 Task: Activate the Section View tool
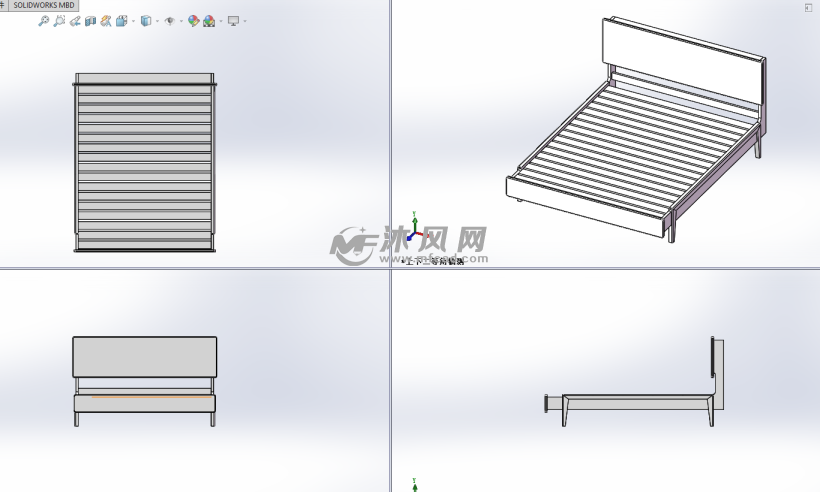coord(90,20)
